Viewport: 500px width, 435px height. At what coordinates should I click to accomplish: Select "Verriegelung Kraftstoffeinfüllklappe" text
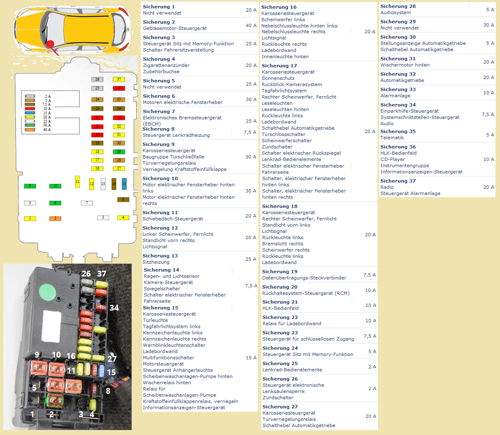[x=185, y=169]
